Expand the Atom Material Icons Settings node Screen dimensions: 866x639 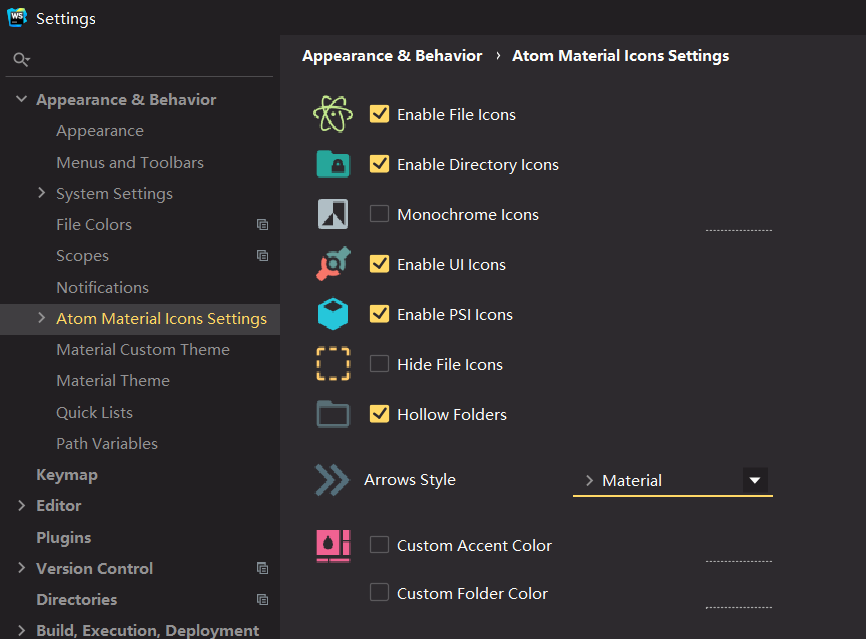(41, 318)
